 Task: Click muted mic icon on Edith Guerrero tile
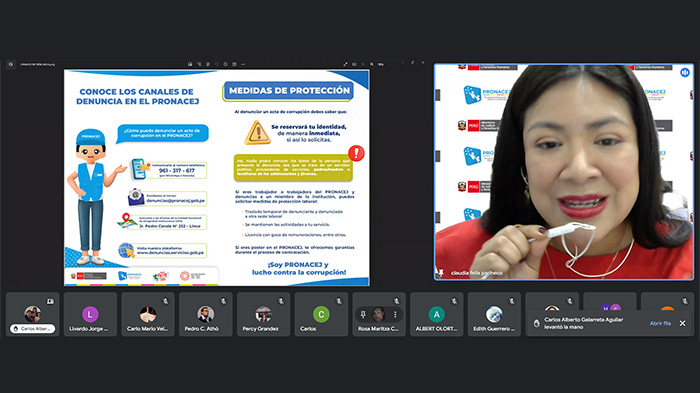pyautogui.click(x=512, y=301)
